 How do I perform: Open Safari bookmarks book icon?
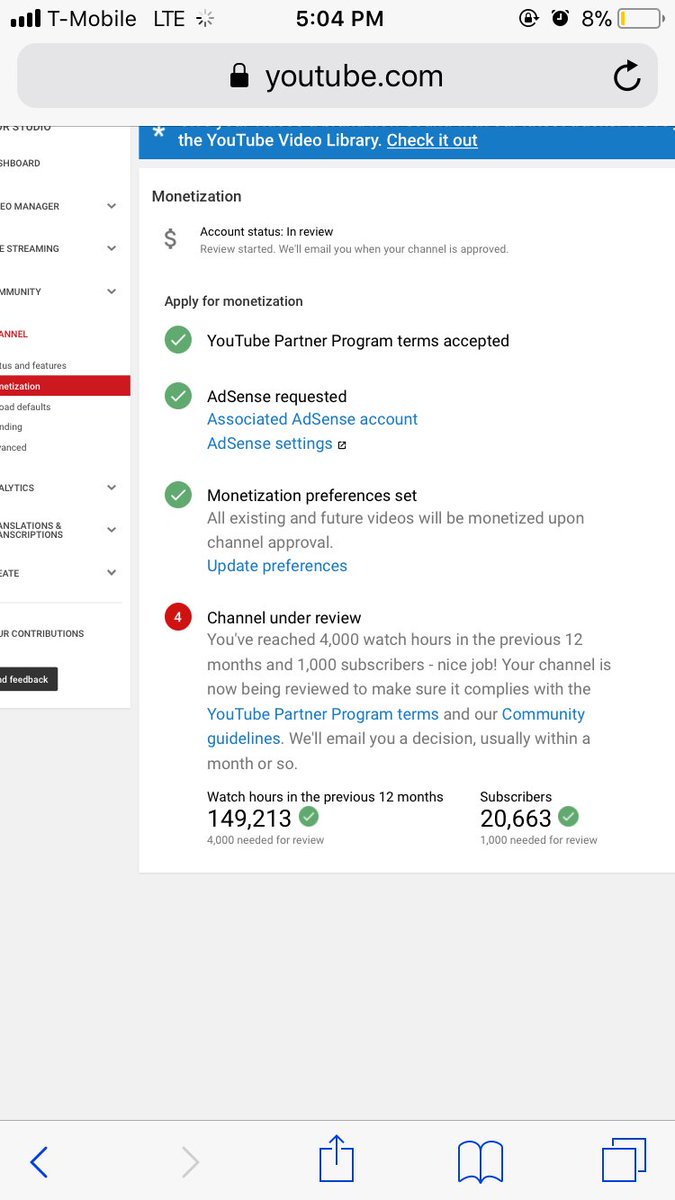coord(480,1162)
